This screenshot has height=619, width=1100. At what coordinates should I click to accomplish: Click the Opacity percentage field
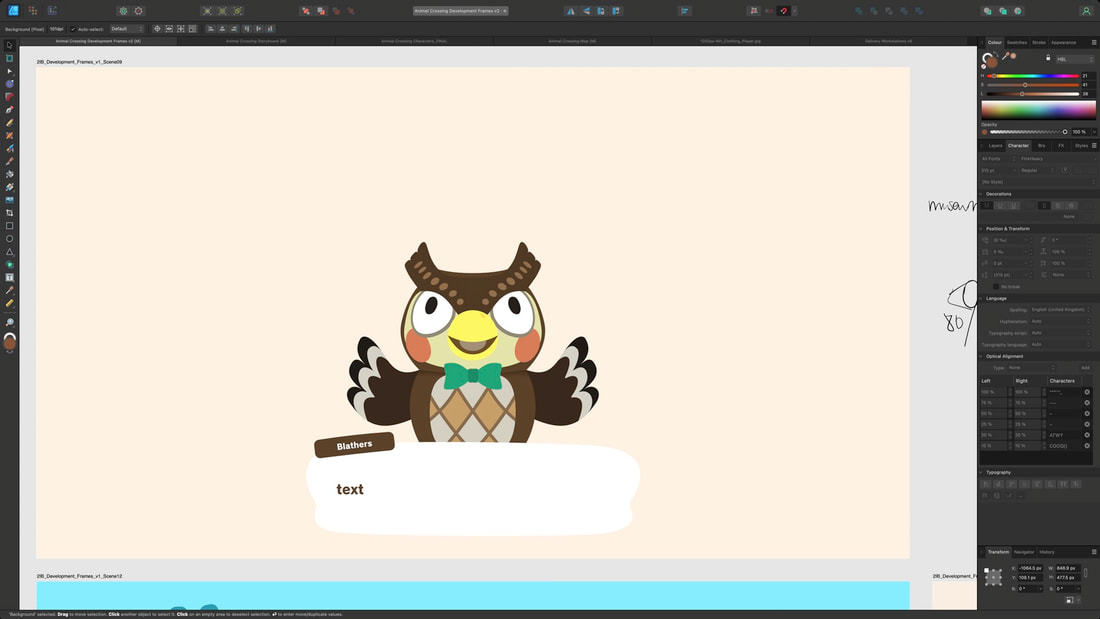(1079, 132)
